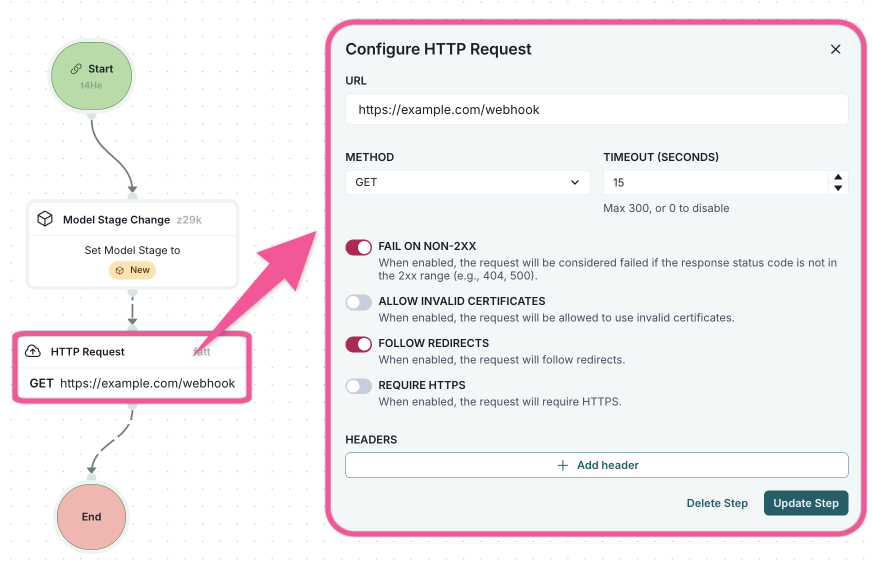Enable the Allow Invalid Certificates toggle
This screenshot has width=872, height=574.
[x=358, y=302]
